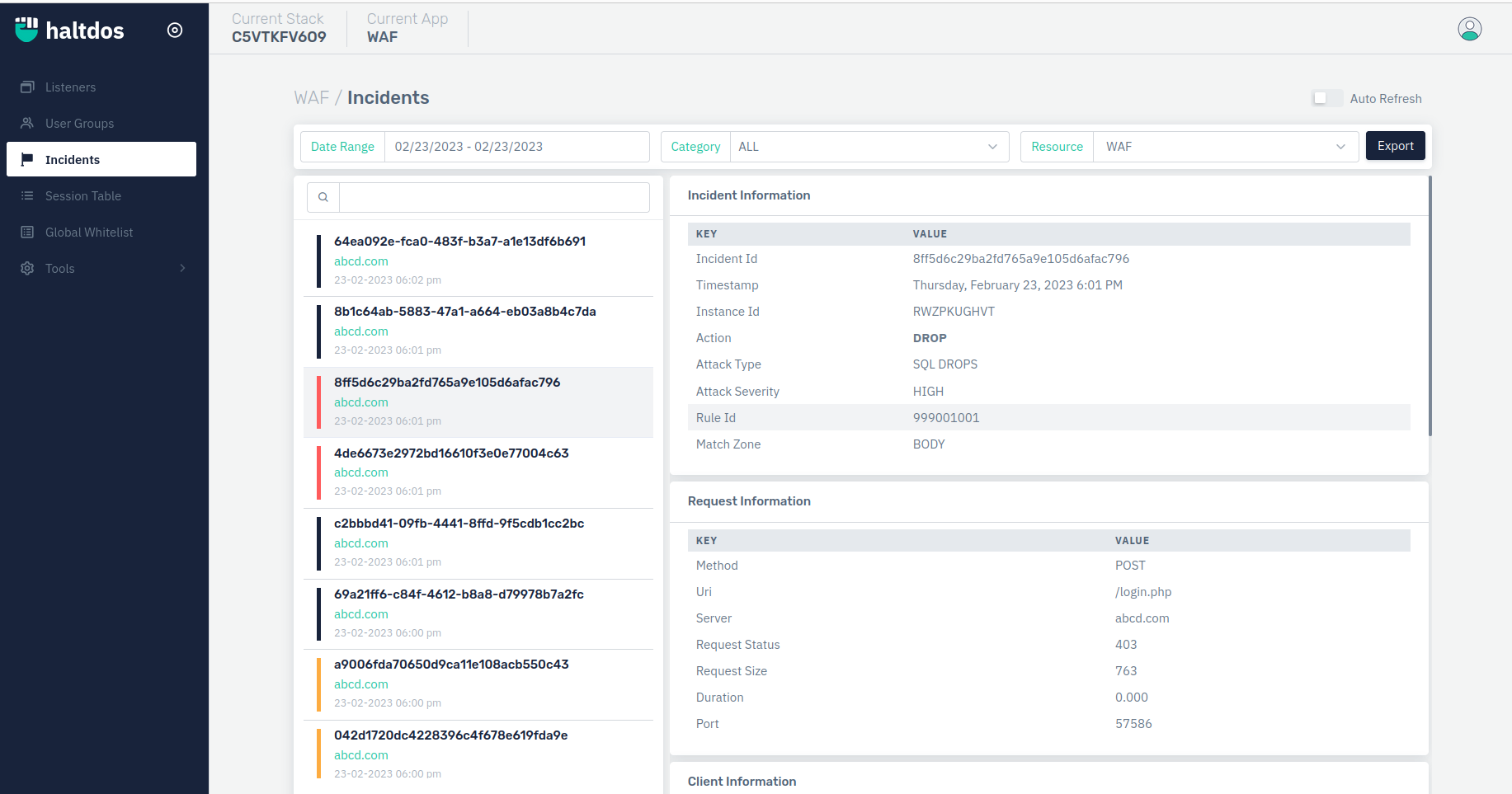
Task: Click Server value abcd.com in Request Information
Action: tap(1142, 618)
